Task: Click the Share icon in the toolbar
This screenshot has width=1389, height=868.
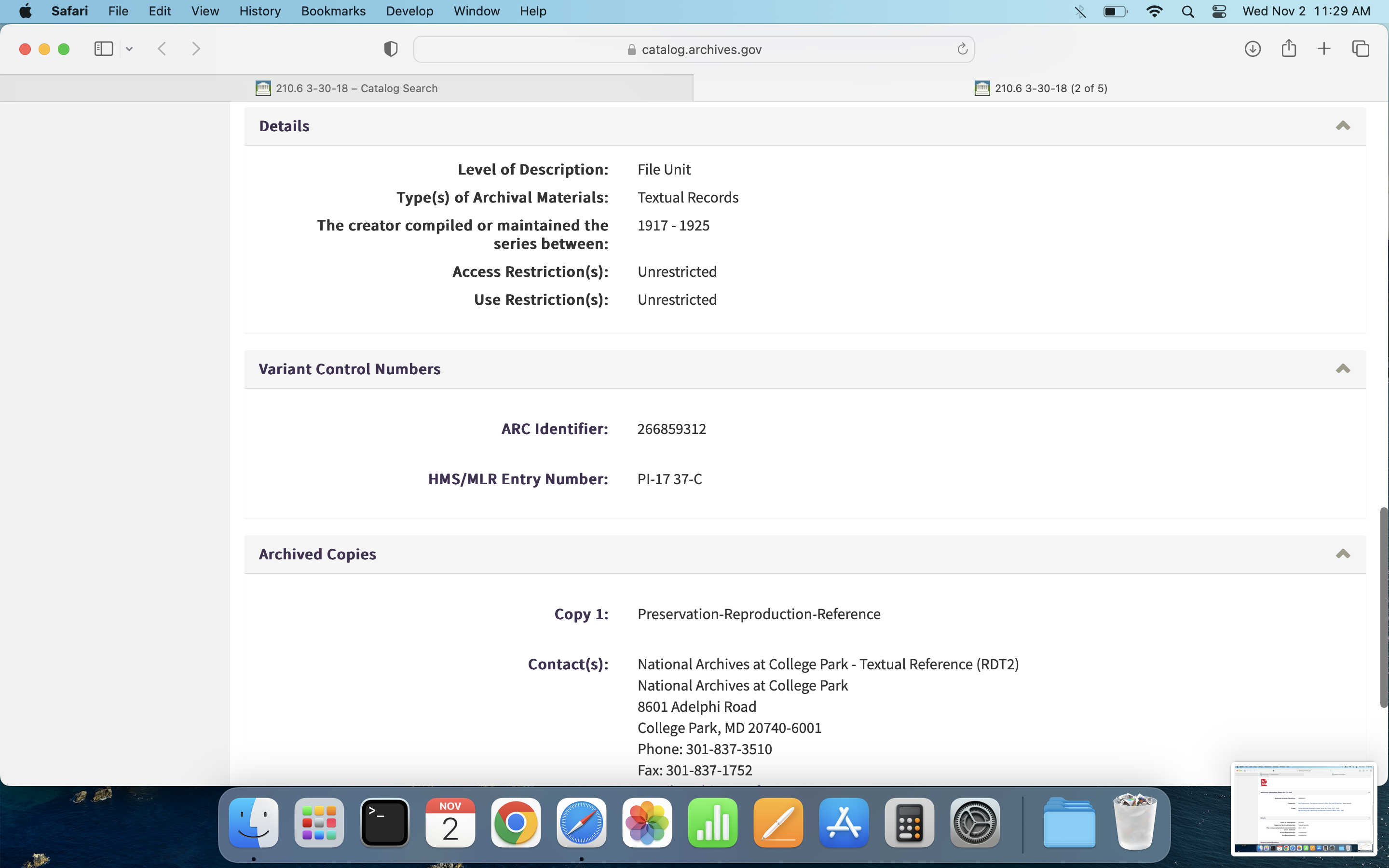Action: 1289,48
